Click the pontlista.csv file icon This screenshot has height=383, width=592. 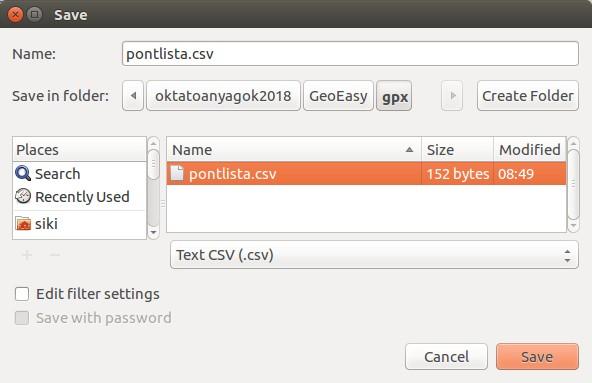(177, 173)
